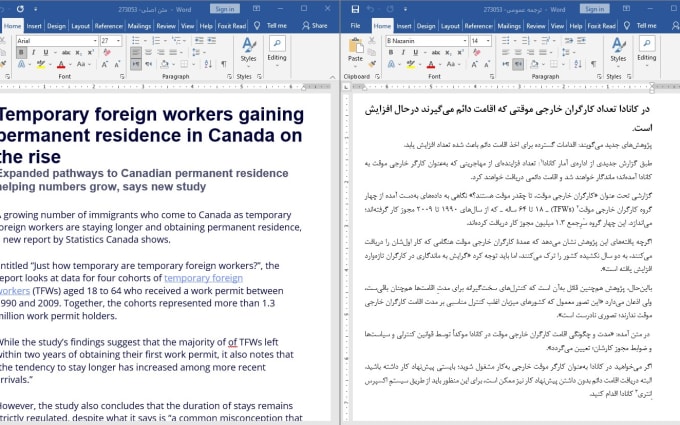Click Justify alignment in left window
The image size is (680, 425).
click(x=173, y=52)
